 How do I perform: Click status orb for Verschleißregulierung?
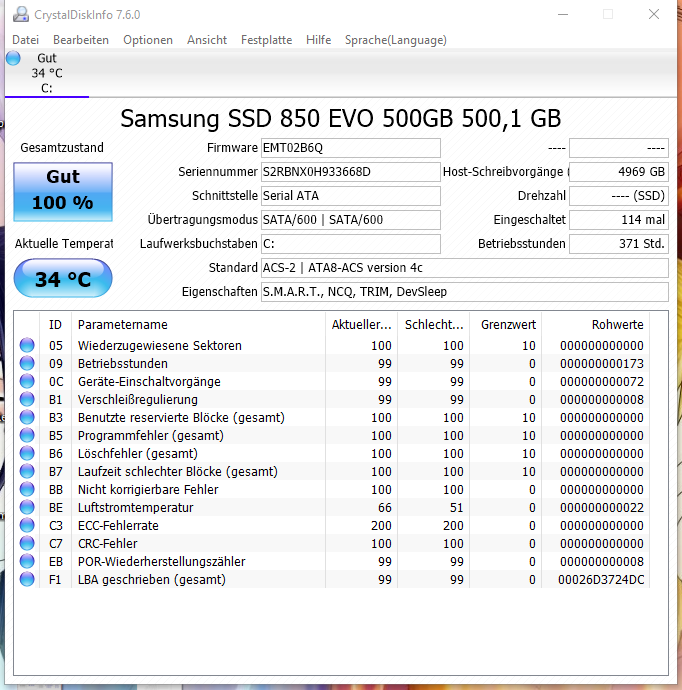click(27, 399)
